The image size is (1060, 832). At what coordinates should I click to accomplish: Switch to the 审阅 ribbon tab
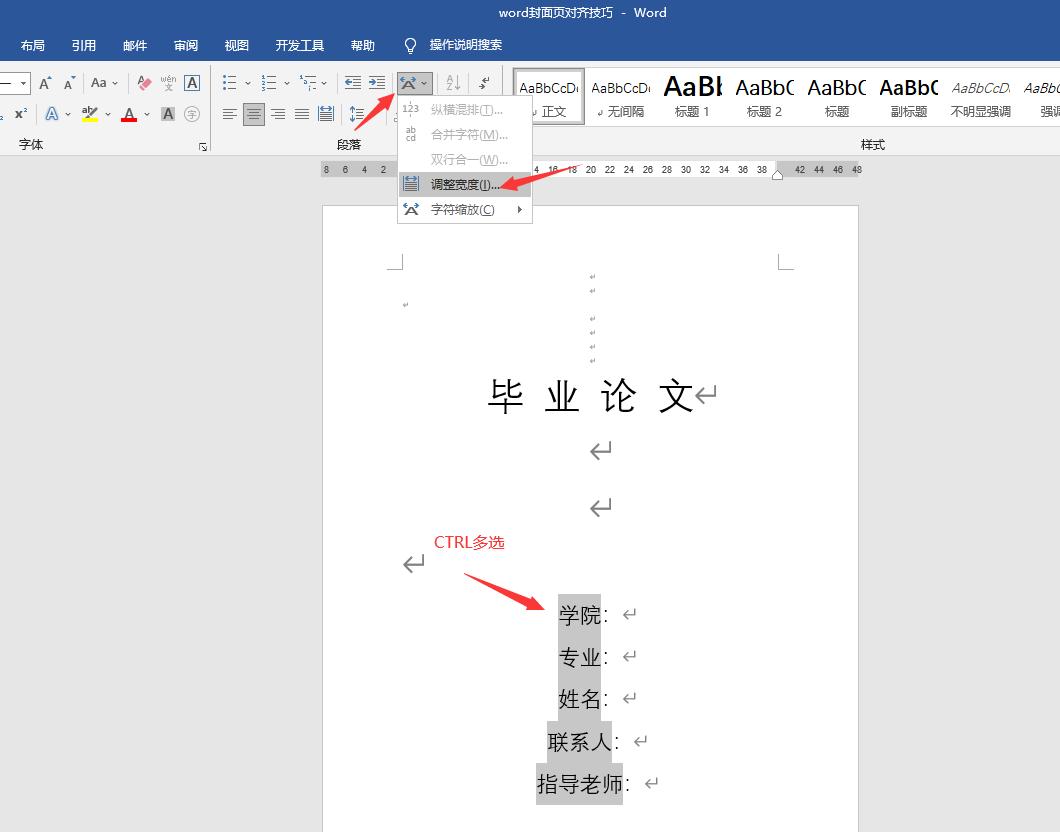tap(185, 45)
